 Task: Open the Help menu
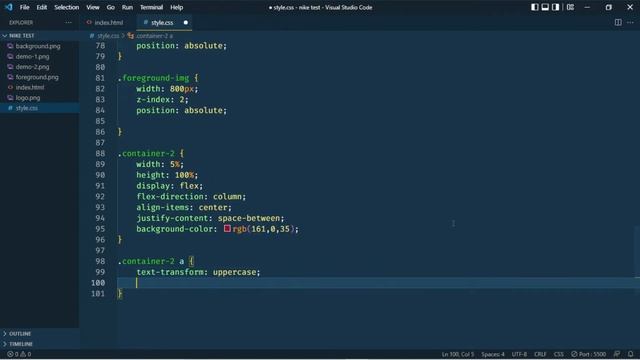pyautogui.click(x=176, y=7)
